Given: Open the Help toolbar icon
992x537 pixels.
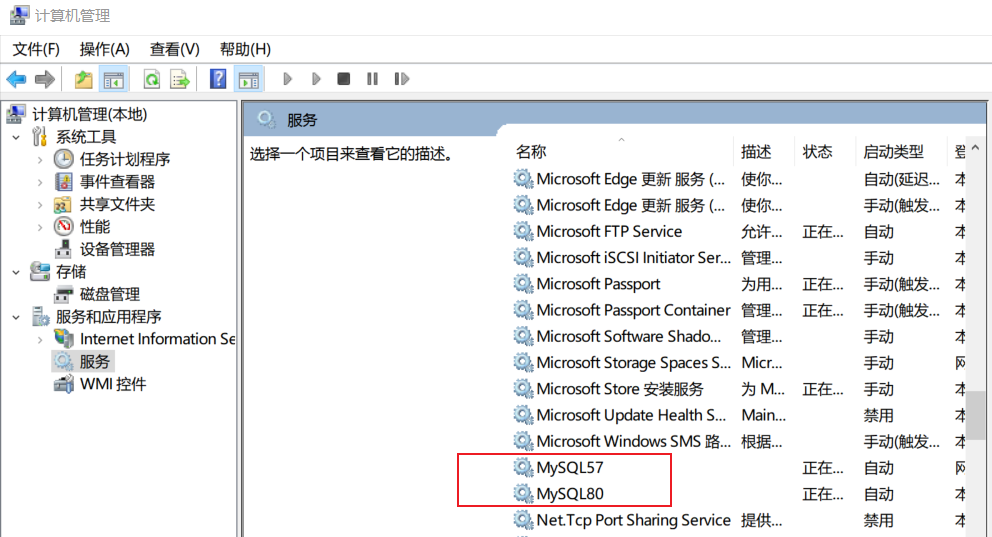Looking at the screenshot, I should 218,79.
